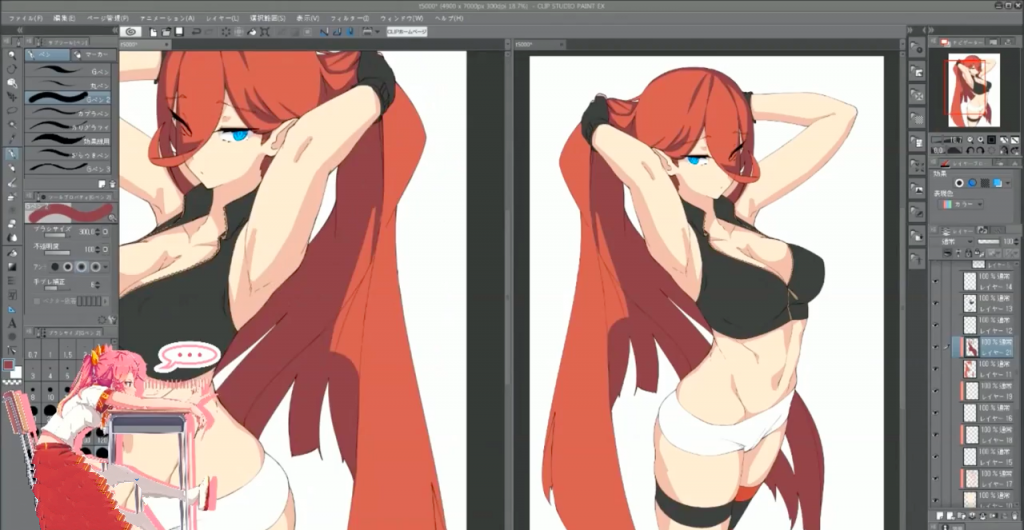Expand the vector snap settings arrow
This screenshot has height=530, width=1024.
point(106,301)
